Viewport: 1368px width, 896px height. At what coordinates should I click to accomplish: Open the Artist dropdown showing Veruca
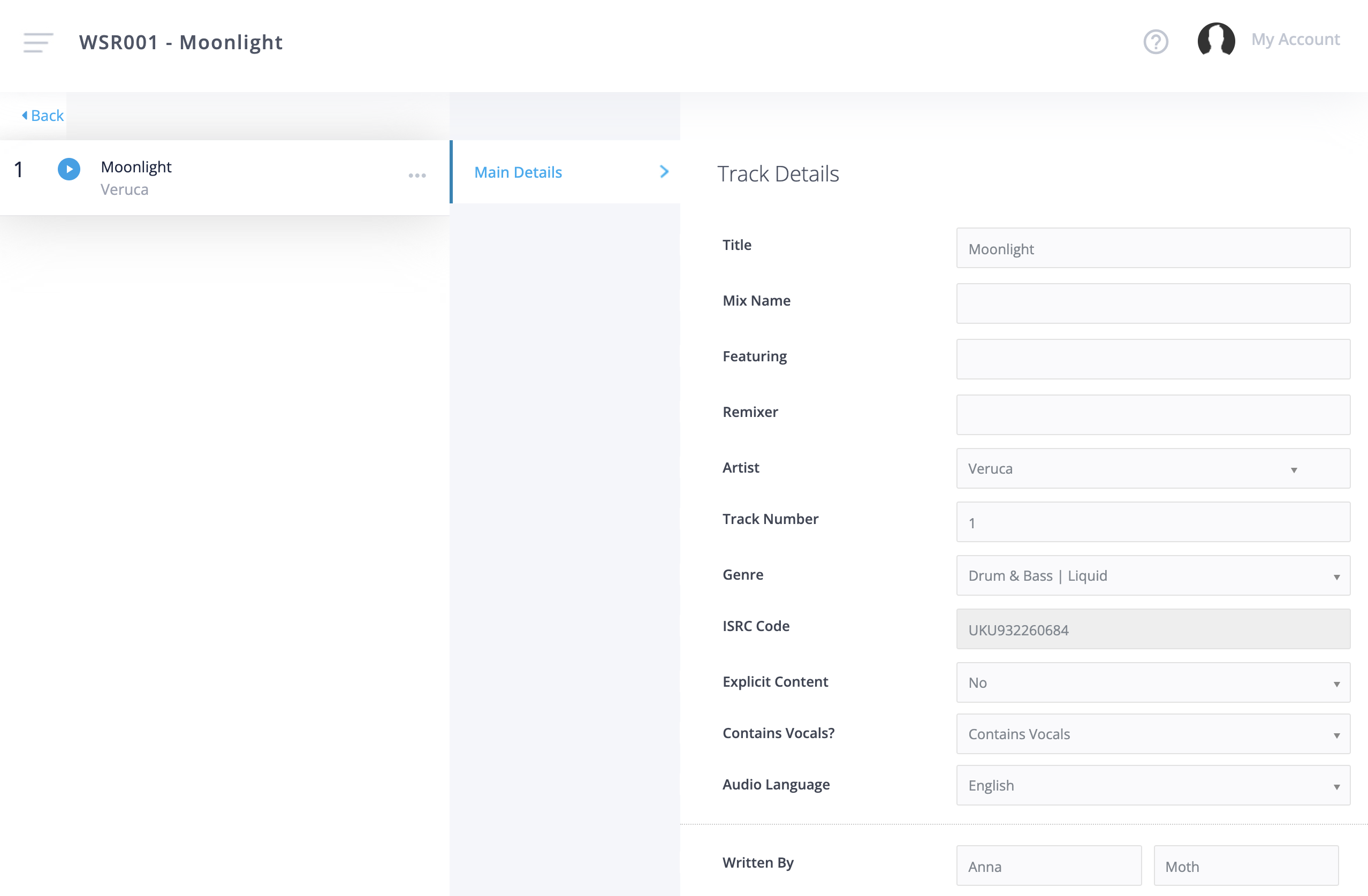point(1153,468)
